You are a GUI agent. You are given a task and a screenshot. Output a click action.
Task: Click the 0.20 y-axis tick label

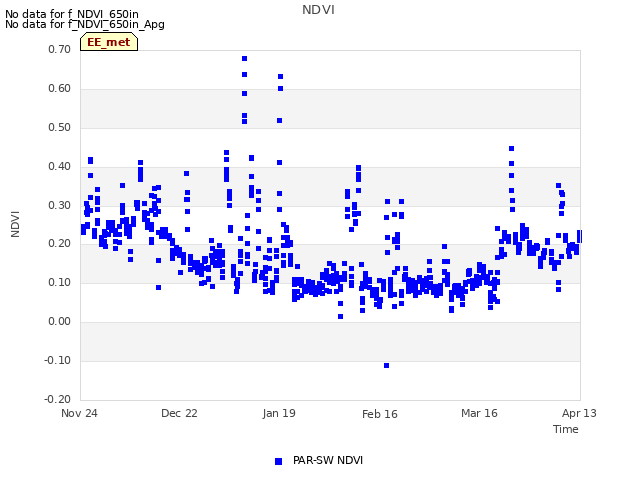[60, 244]
